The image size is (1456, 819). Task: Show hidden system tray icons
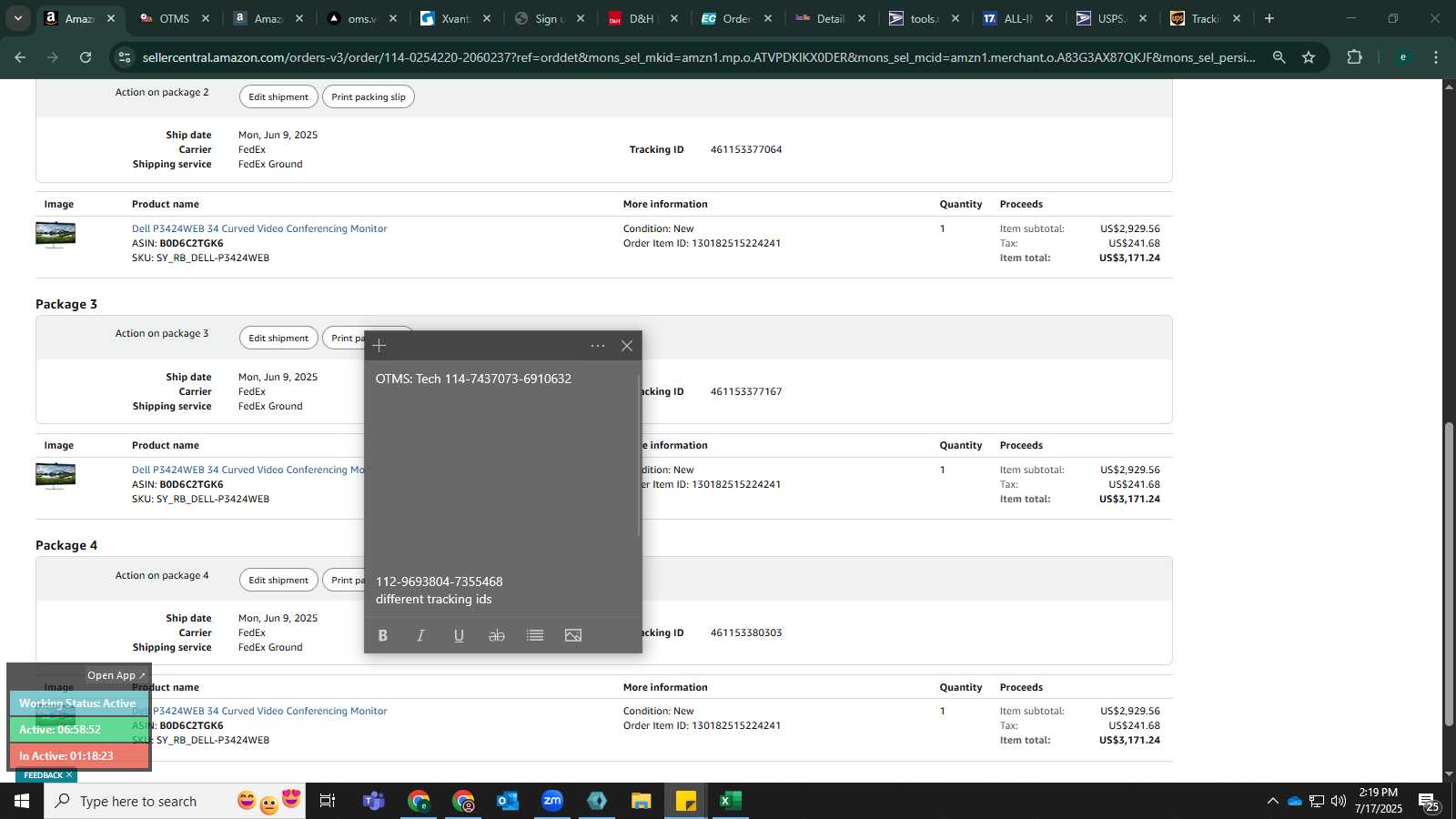(1272, 801)
